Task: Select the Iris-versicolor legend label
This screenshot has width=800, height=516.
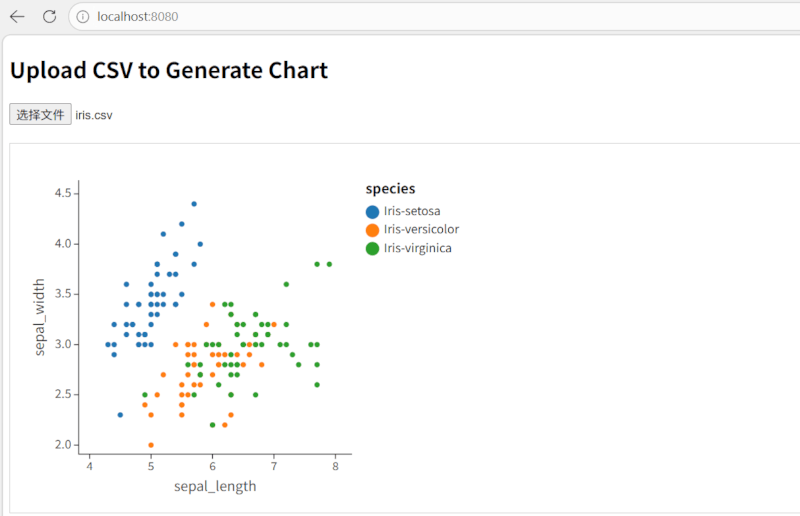Action: [421, 230]
